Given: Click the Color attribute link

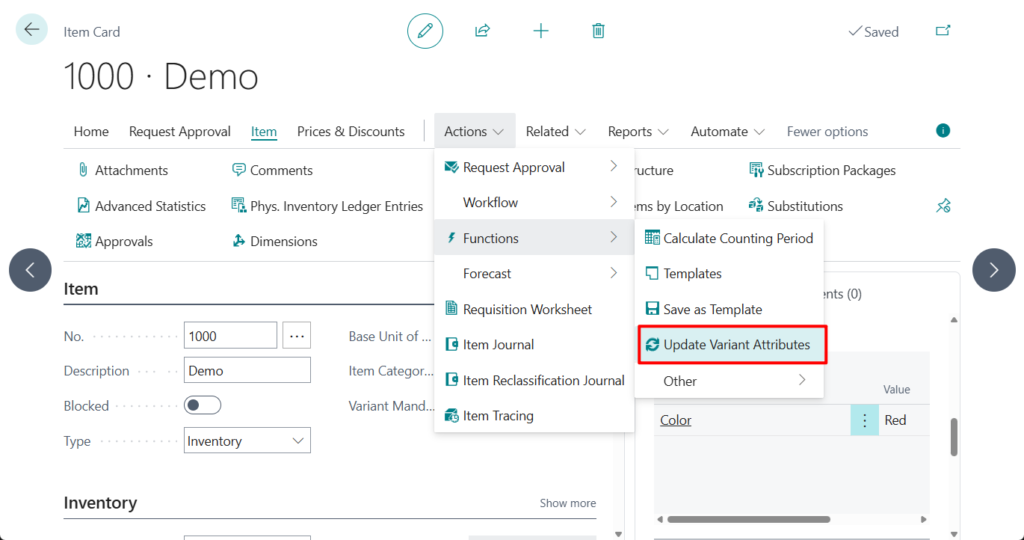Looking at the screenshot, I should click(676, 420).
